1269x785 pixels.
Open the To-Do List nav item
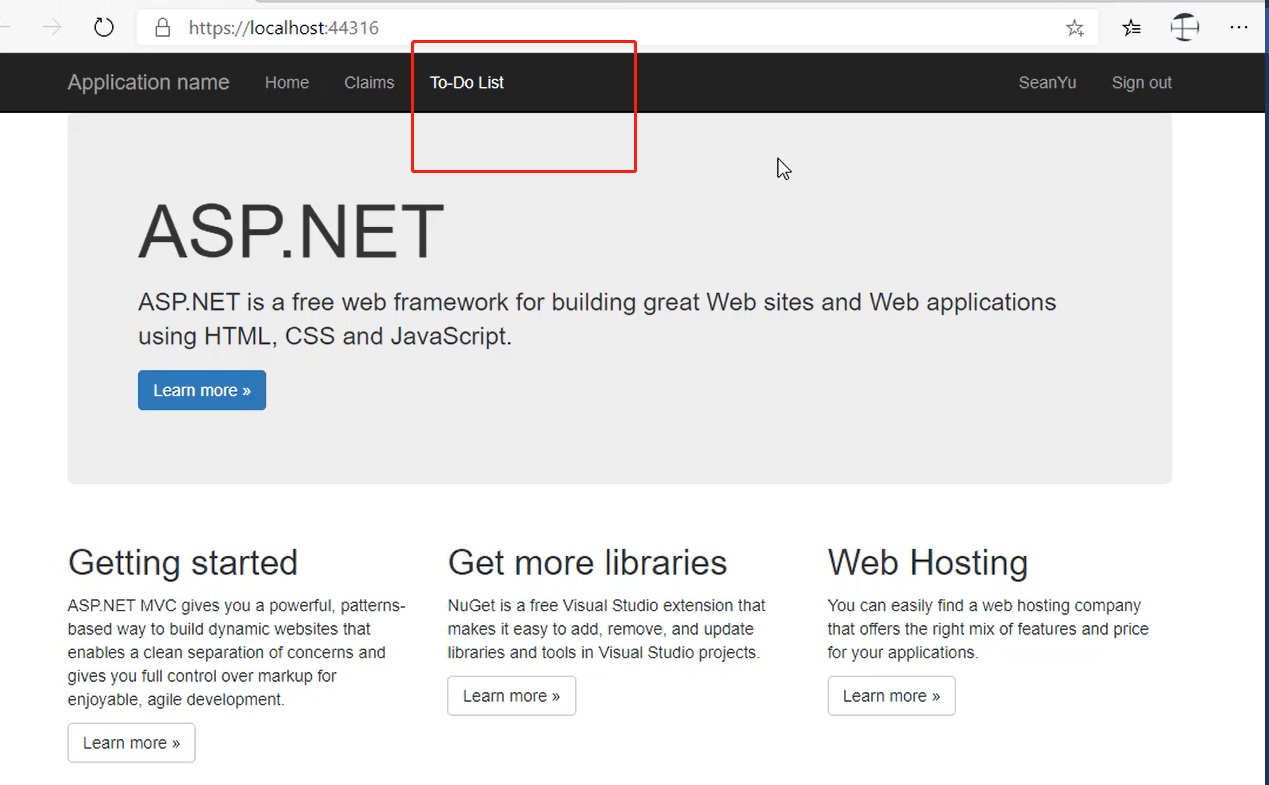(467, 83)
